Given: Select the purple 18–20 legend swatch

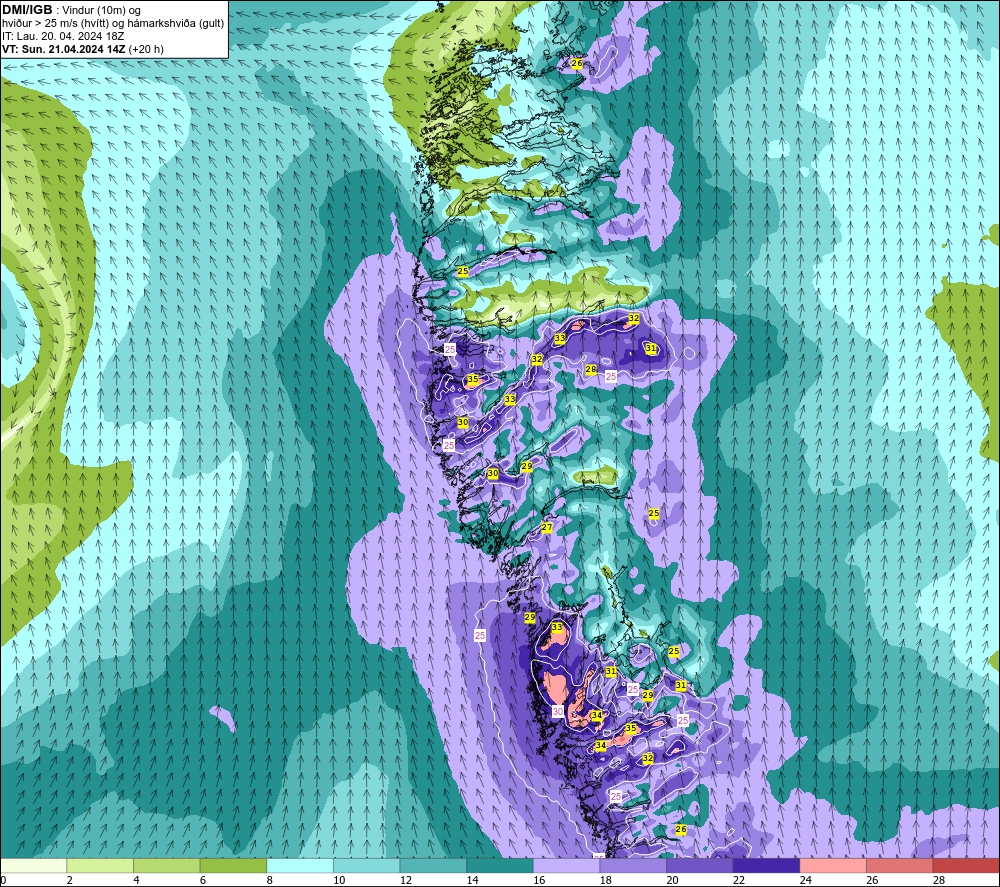Looking at the screenshot, I should [633, 865].
